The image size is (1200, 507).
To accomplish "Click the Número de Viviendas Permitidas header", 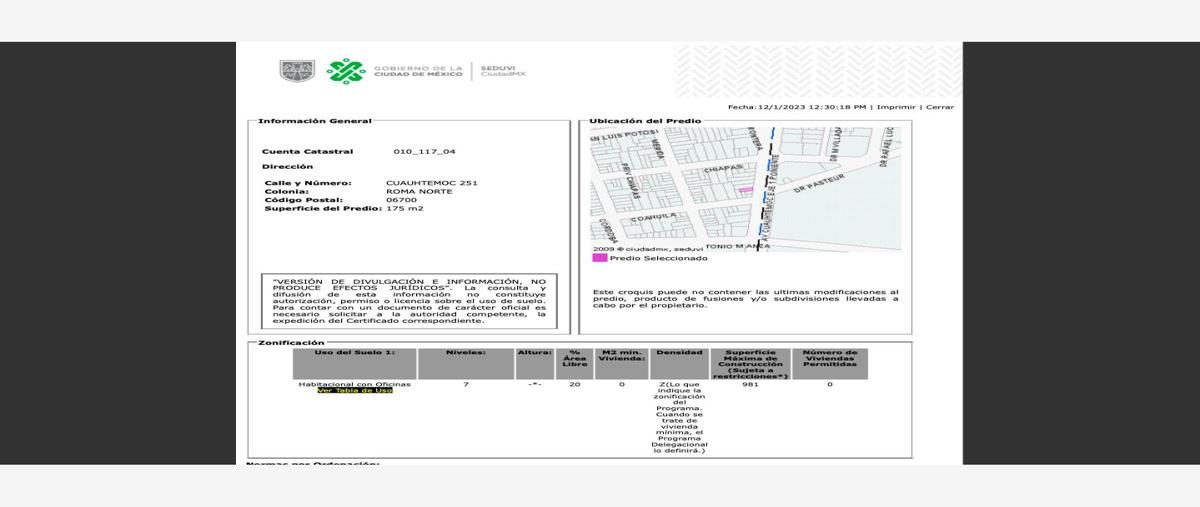I will tap(830, 363).
